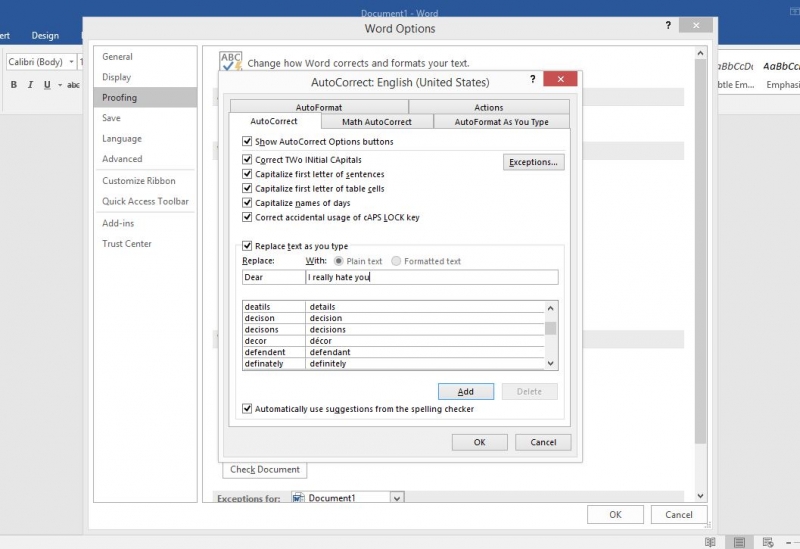This screenshot has height=549, width=800.
Task: Click the With text field containing the replacement
Action: point(431,277)
